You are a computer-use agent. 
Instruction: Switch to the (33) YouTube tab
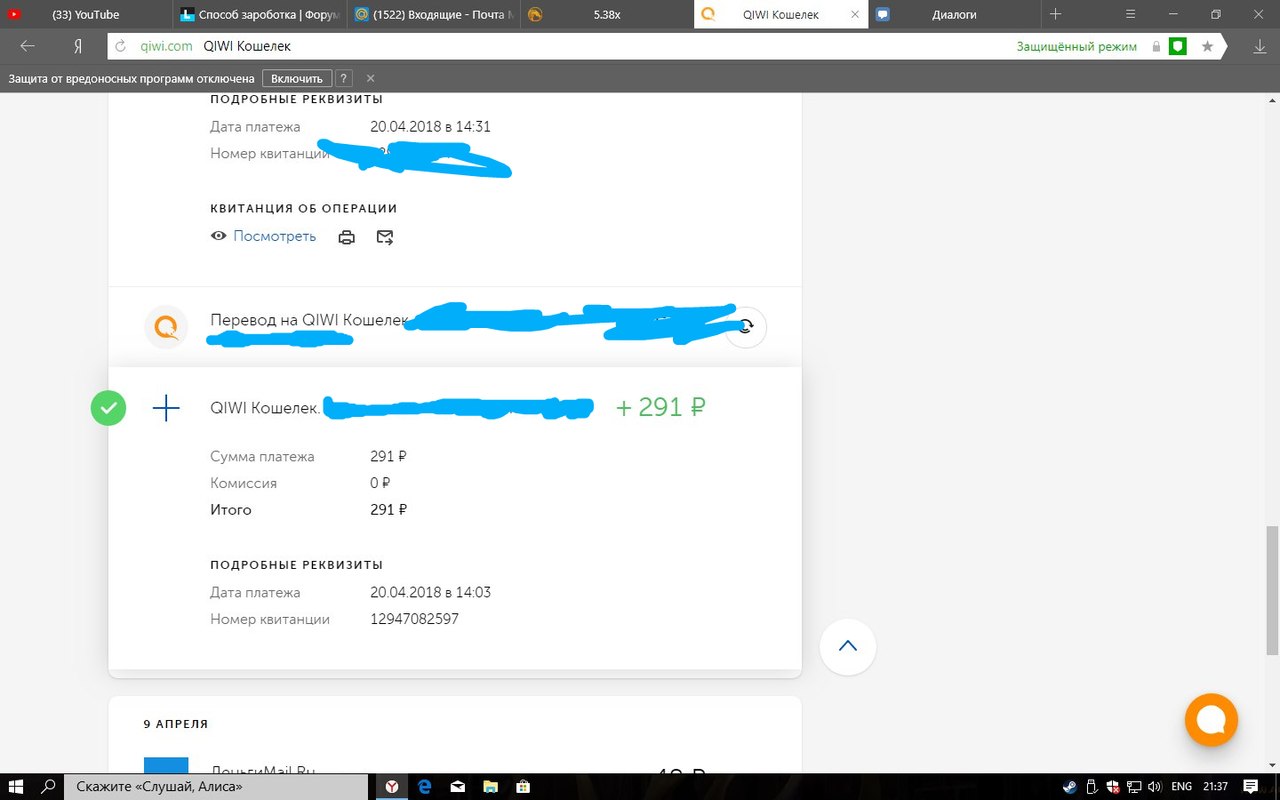click(86, 14)
